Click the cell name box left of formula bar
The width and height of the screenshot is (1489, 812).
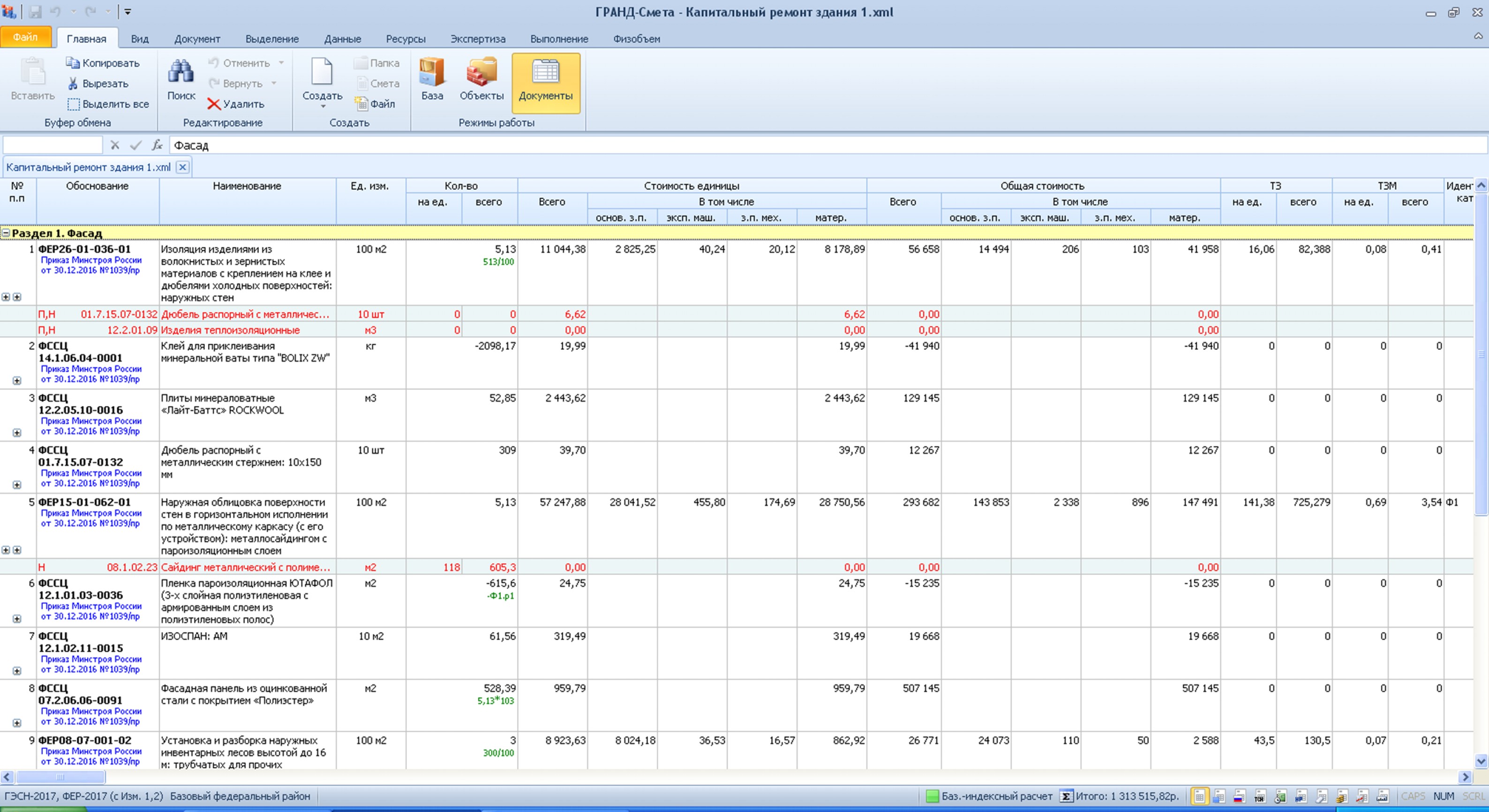[x=53, y=145]
